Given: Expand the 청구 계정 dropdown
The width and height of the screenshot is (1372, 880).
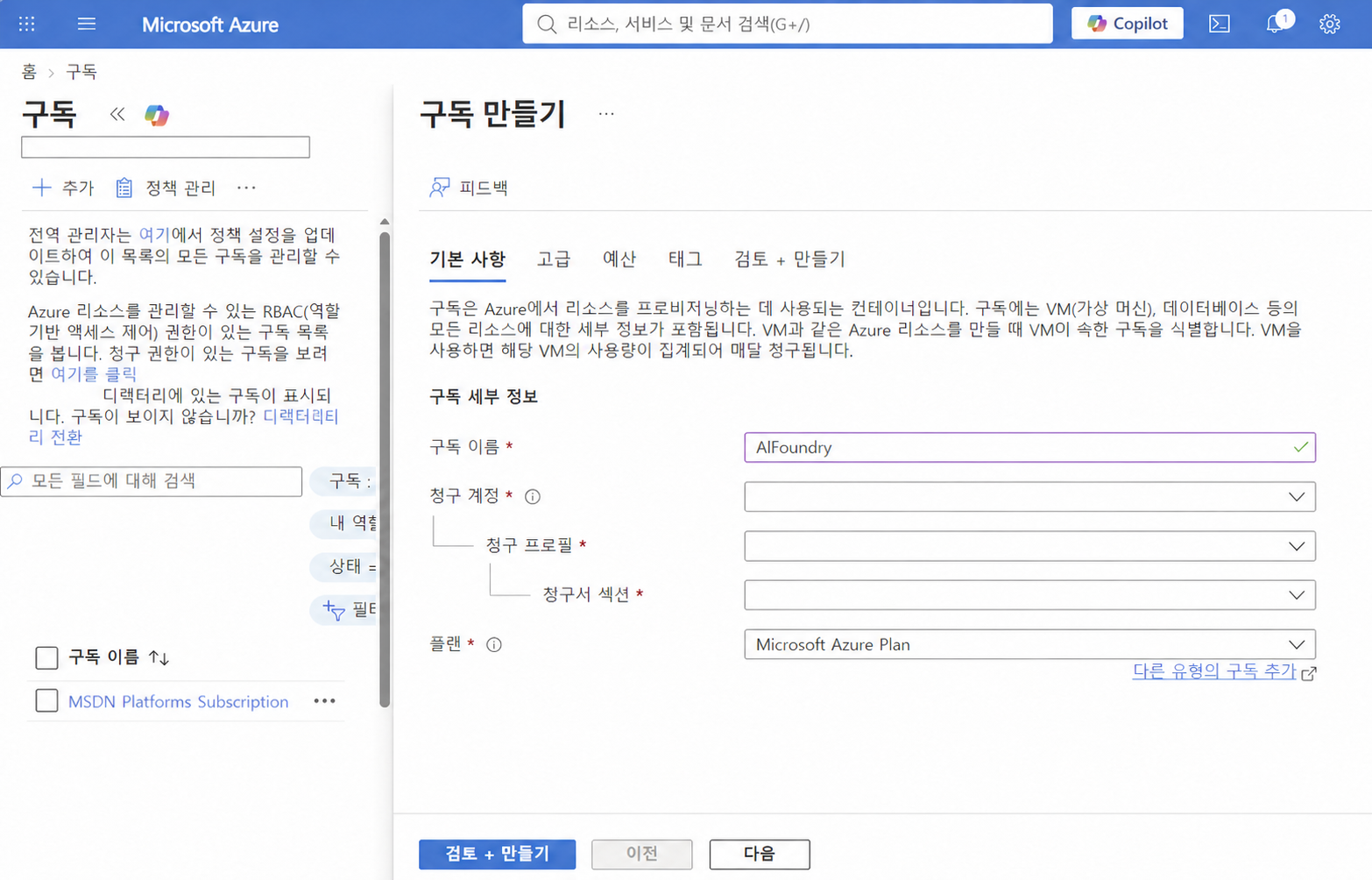Looking at the screenshot, I should (x=1029, y=497).
